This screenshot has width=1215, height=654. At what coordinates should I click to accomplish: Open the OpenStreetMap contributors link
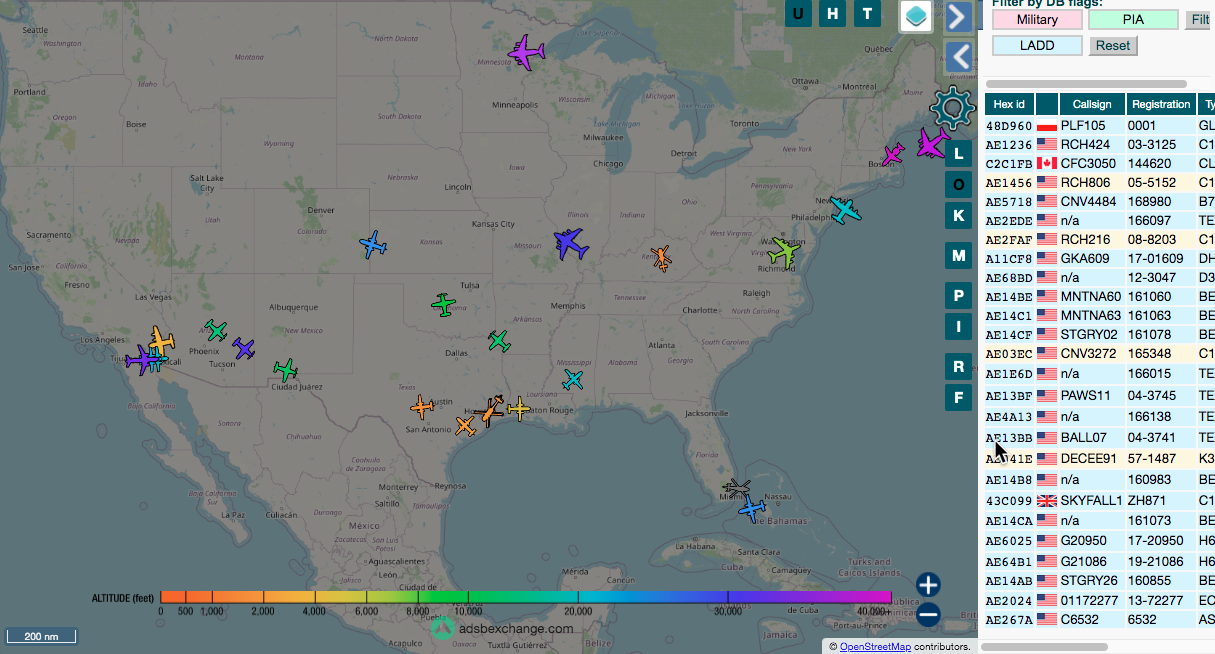875,647
